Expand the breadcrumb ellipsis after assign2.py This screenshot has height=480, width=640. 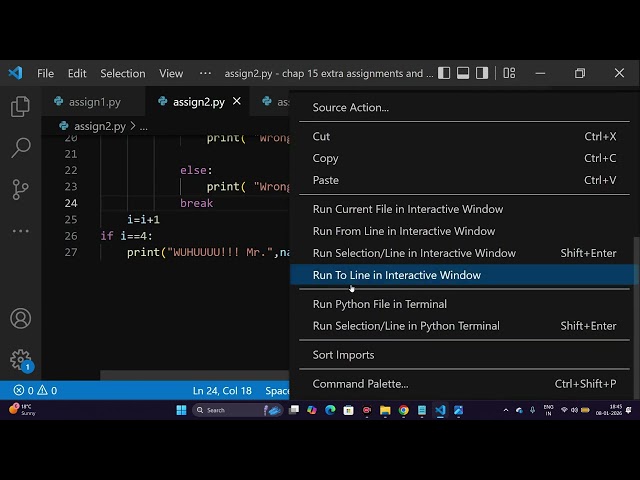pyautogui.click(x=144, y=127)
